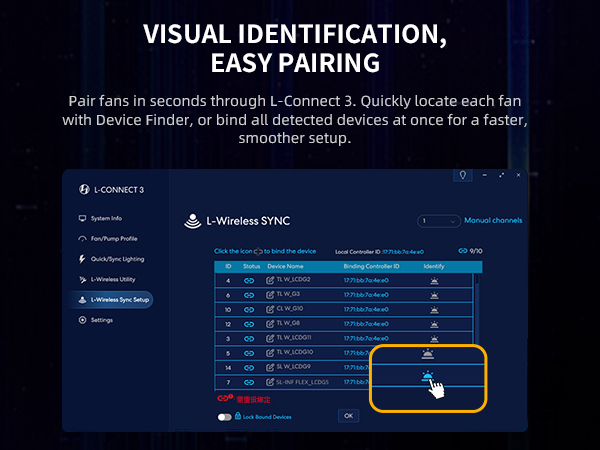
Task: Rename device TL W_LCDG10 via its edit icon
Action: 270,353
